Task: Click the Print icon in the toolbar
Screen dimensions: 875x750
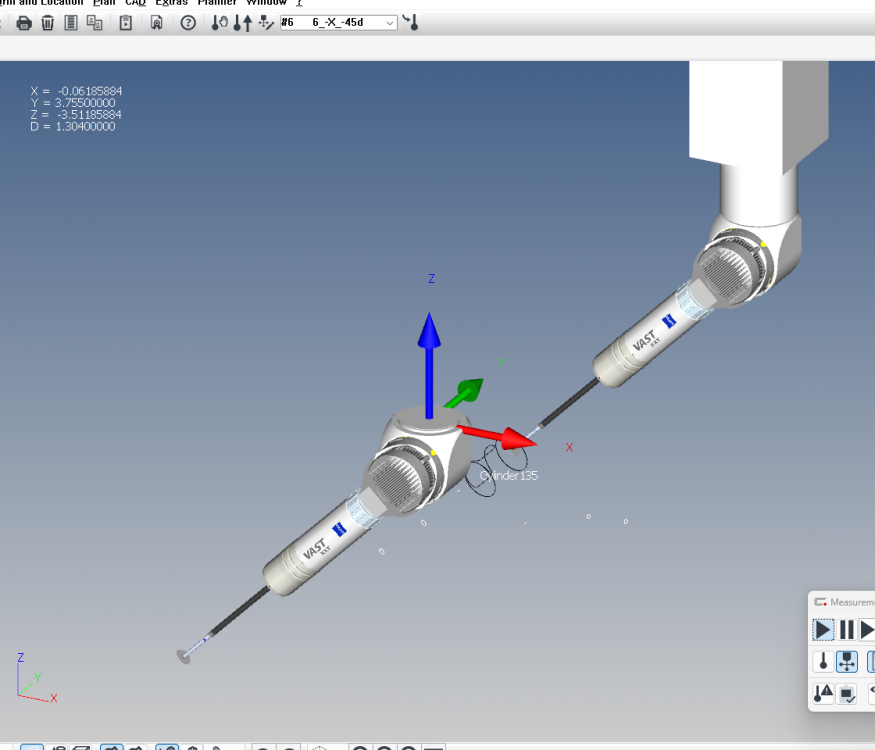Action: click(x=24, y=23)
